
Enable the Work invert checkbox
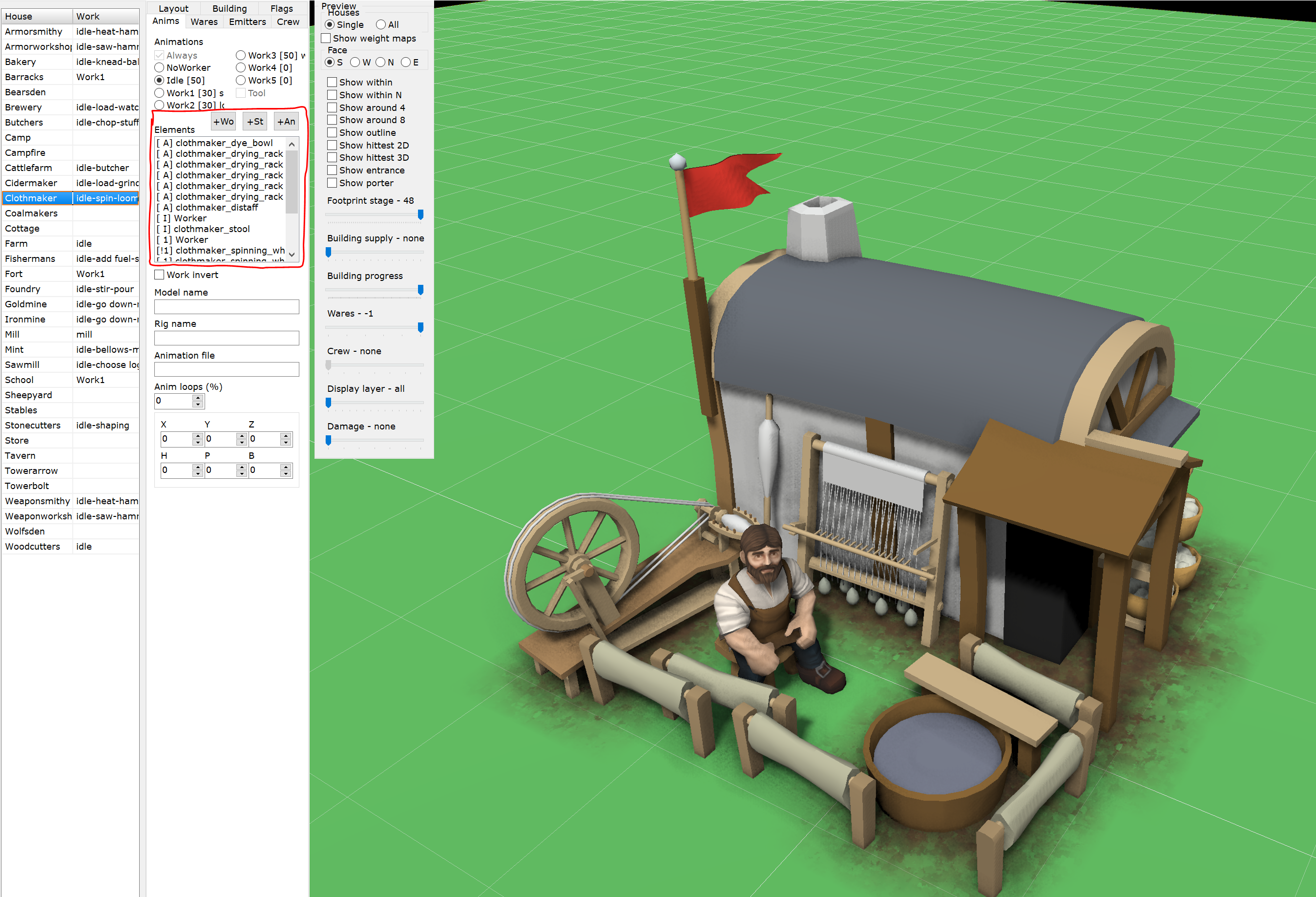[160, 275]
